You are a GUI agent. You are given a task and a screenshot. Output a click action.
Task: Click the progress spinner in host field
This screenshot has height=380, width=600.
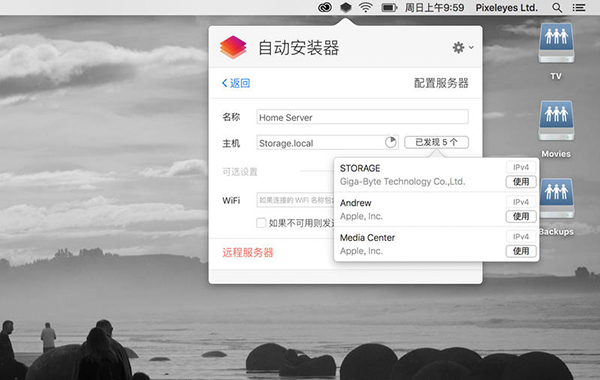(x=390, y=142)
